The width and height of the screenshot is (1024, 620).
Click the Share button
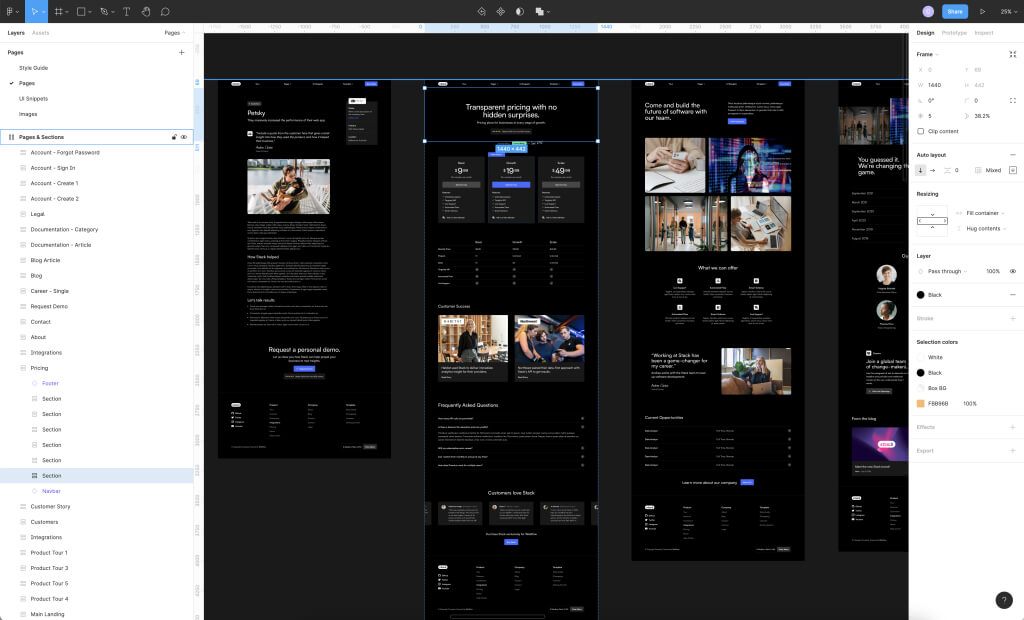[x=955, y=11]
